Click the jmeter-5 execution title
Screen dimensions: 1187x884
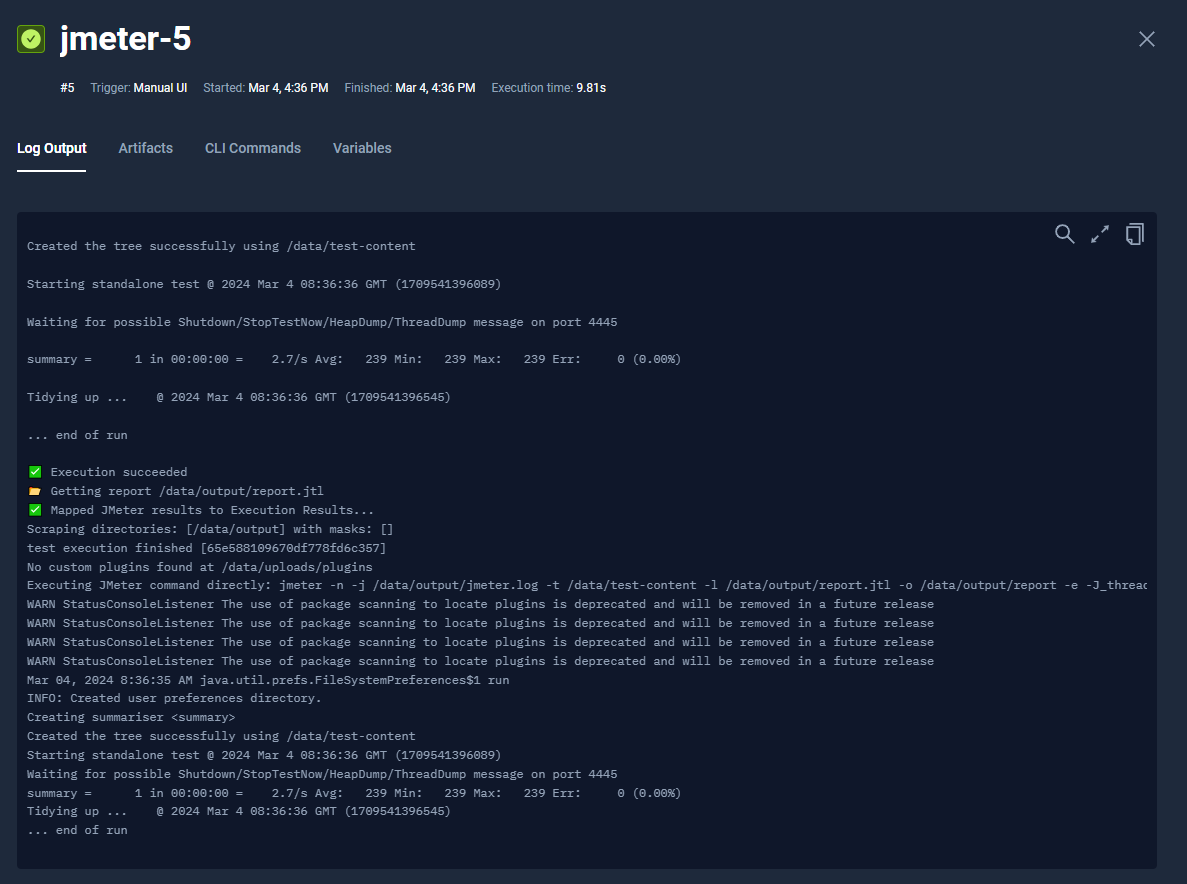coord(125,39)
